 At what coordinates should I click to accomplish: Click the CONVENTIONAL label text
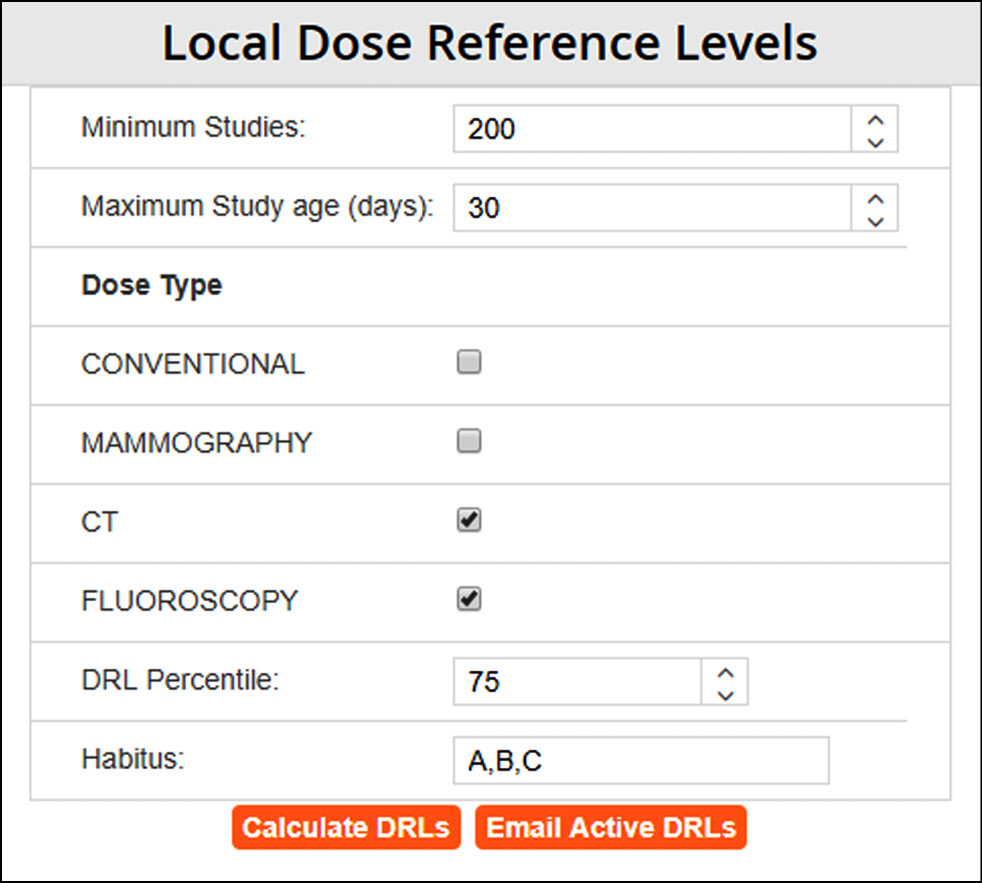click(x=192, y=364)
